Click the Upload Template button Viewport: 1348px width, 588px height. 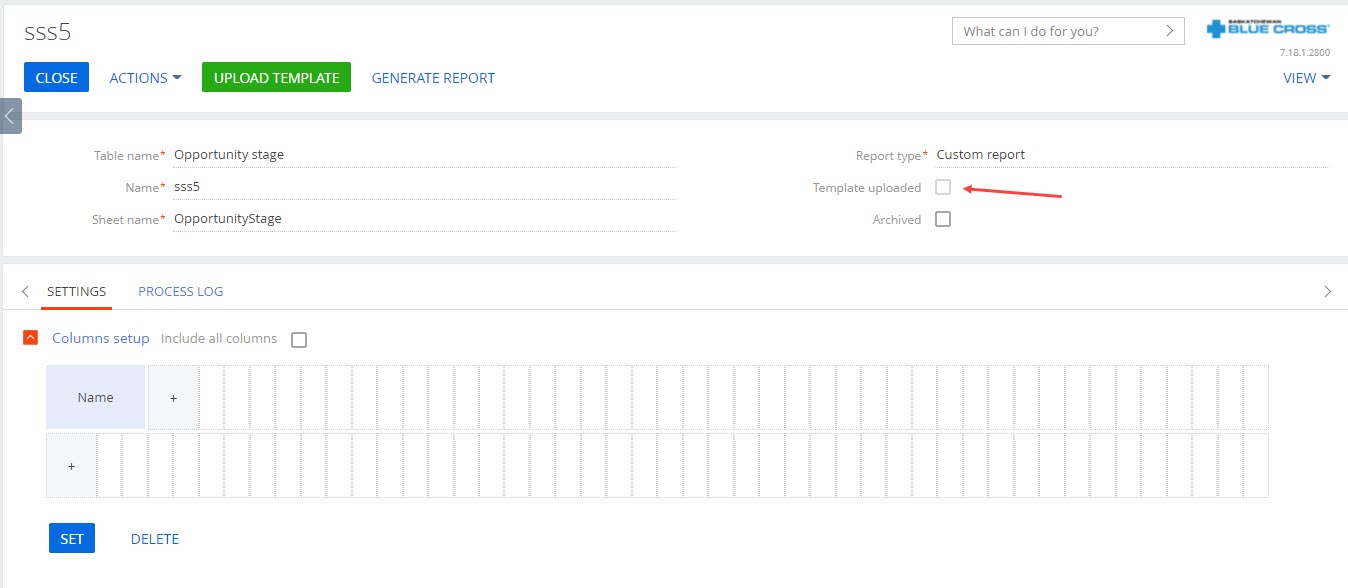tap(276, 77)
